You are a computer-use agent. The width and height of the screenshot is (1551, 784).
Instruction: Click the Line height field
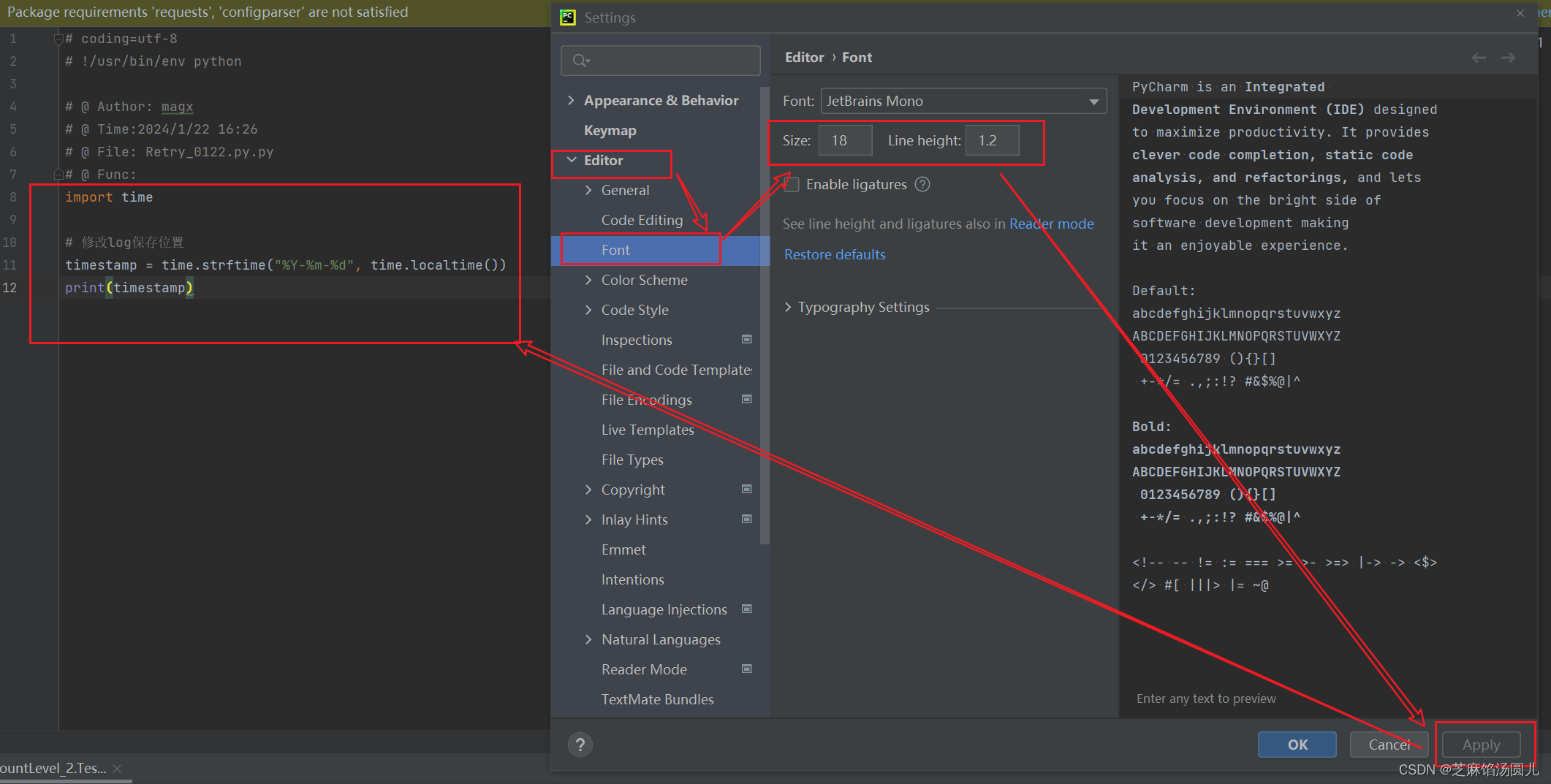[993, 140]
